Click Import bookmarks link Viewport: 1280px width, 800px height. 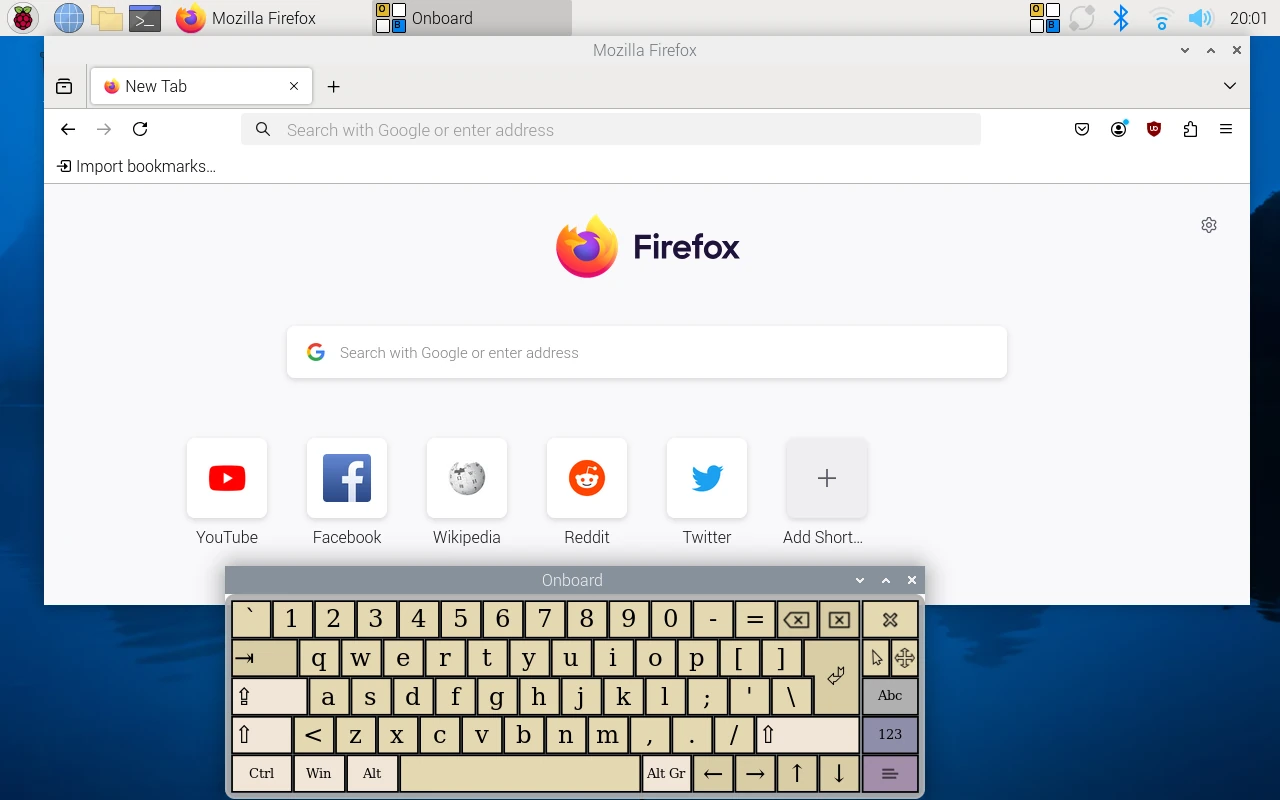tap(136, 166)
